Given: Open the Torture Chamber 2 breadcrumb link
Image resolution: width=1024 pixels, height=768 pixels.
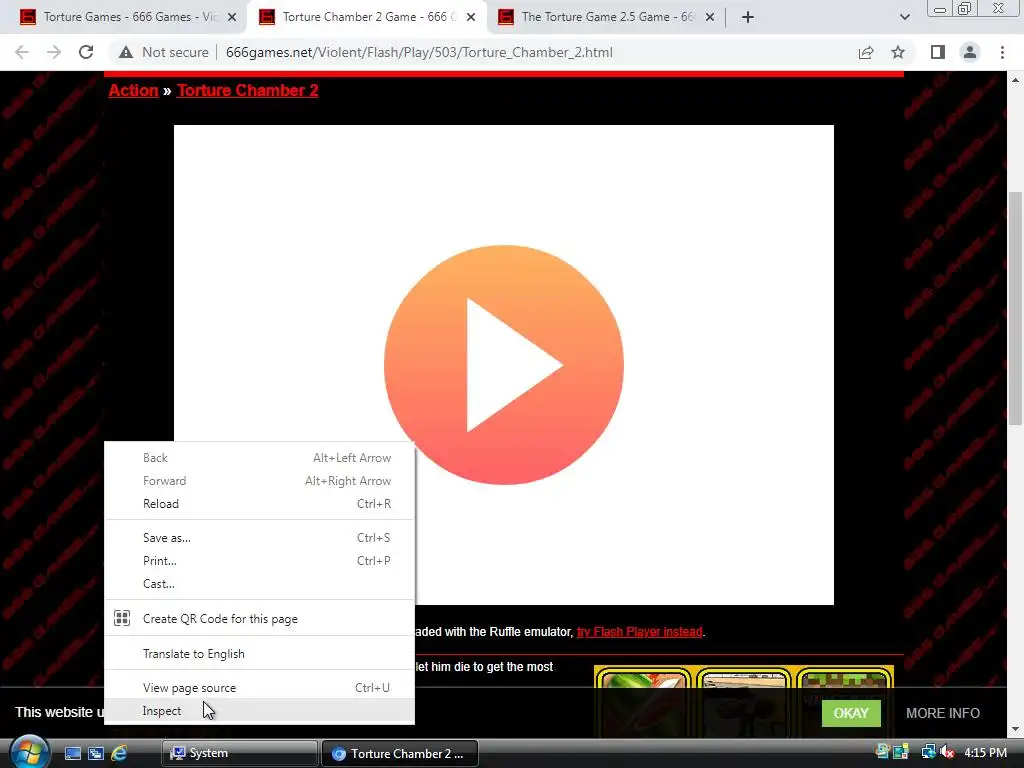Looking at the screenshot, I should 248,90.
